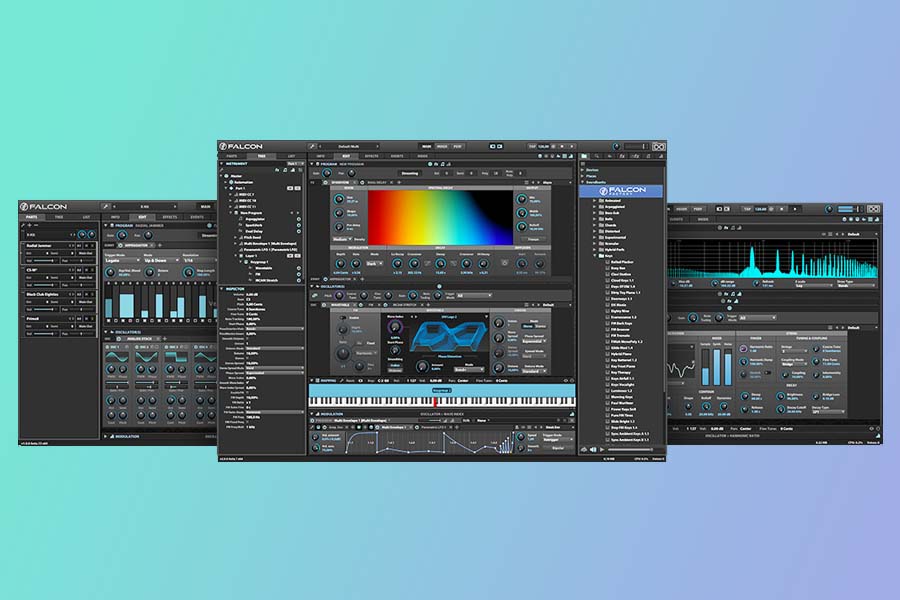Click the wrench icon in left window header
This screenshot has height=600, width=900.
coord(106,206)
